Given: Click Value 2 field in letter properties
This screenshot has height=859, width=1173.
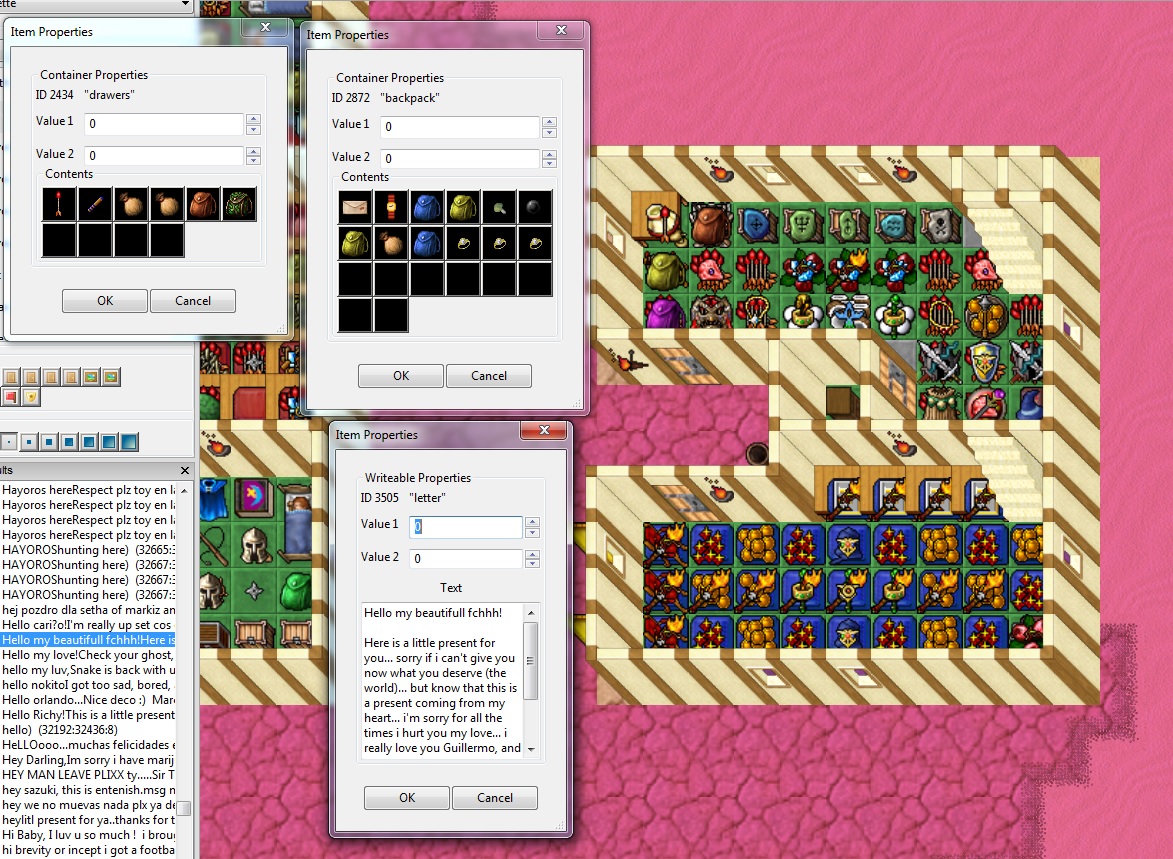Looking at the screenshot, I should click(x=465, y=558).
